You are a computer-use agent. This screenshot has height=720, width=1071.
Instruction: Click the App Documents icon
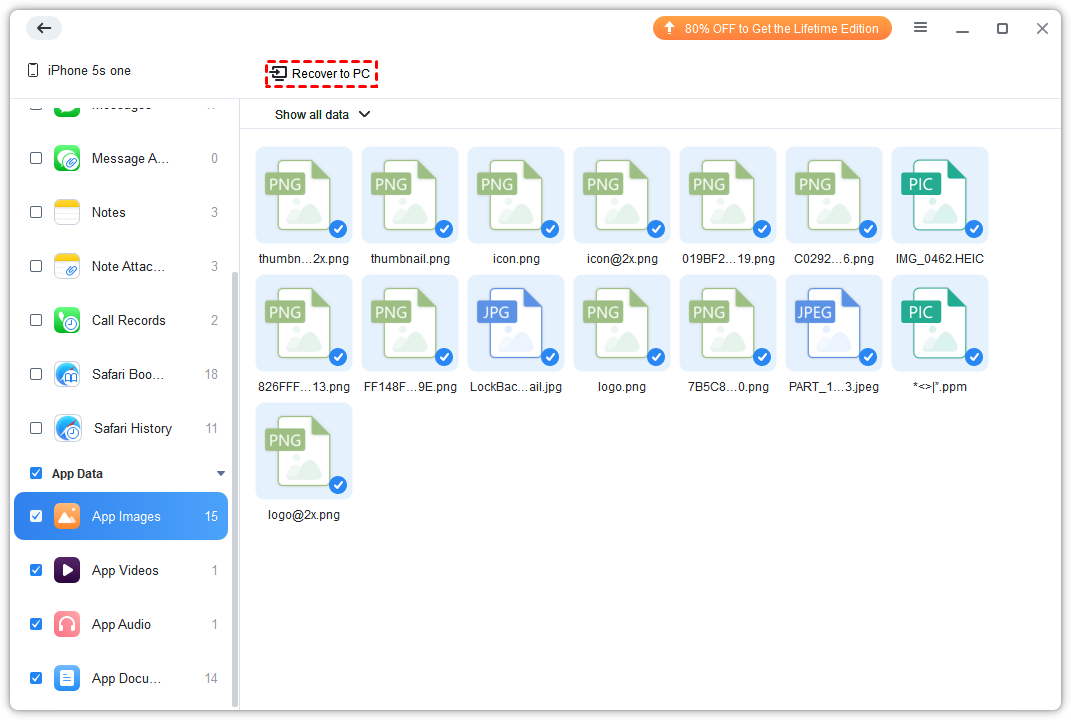[67, 678]
